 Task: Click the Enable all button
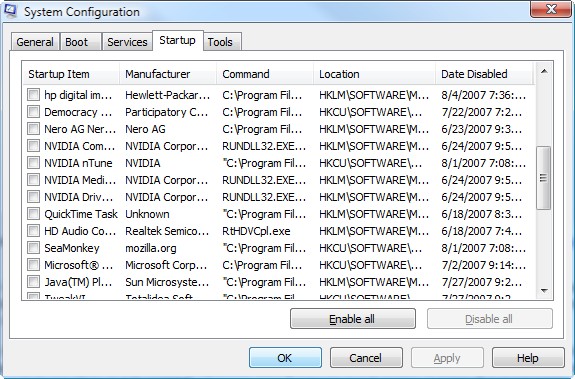click(353, 319)
